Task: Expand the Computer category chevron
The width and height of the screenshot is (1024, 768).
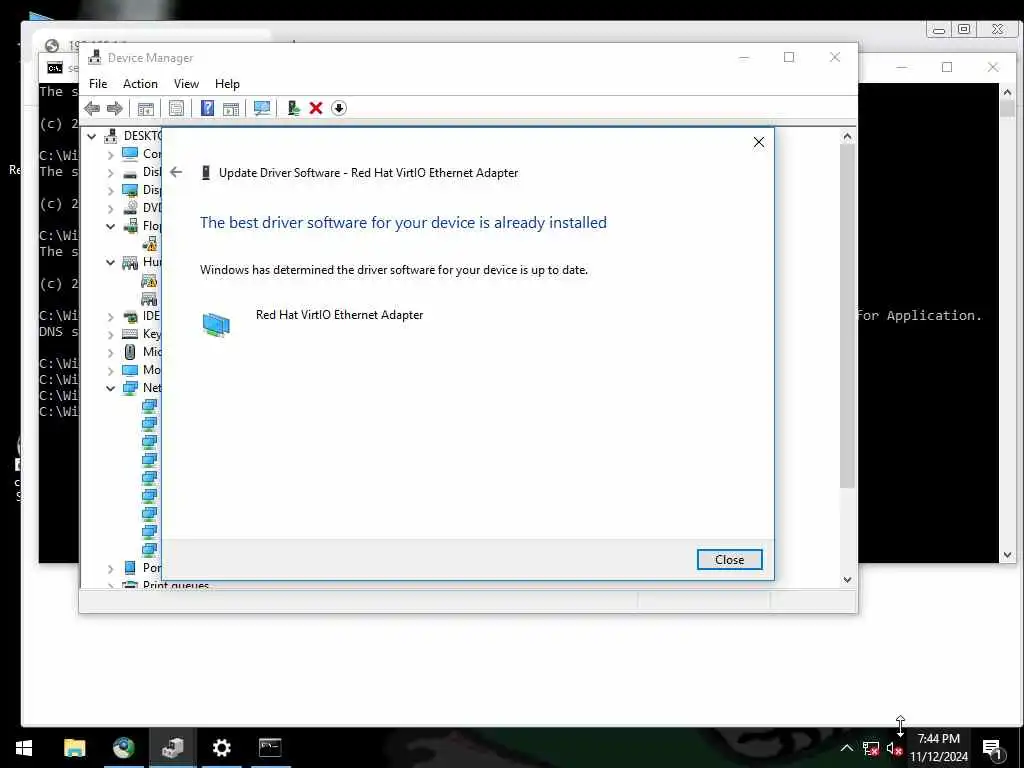Action: (x=110, y=155)
